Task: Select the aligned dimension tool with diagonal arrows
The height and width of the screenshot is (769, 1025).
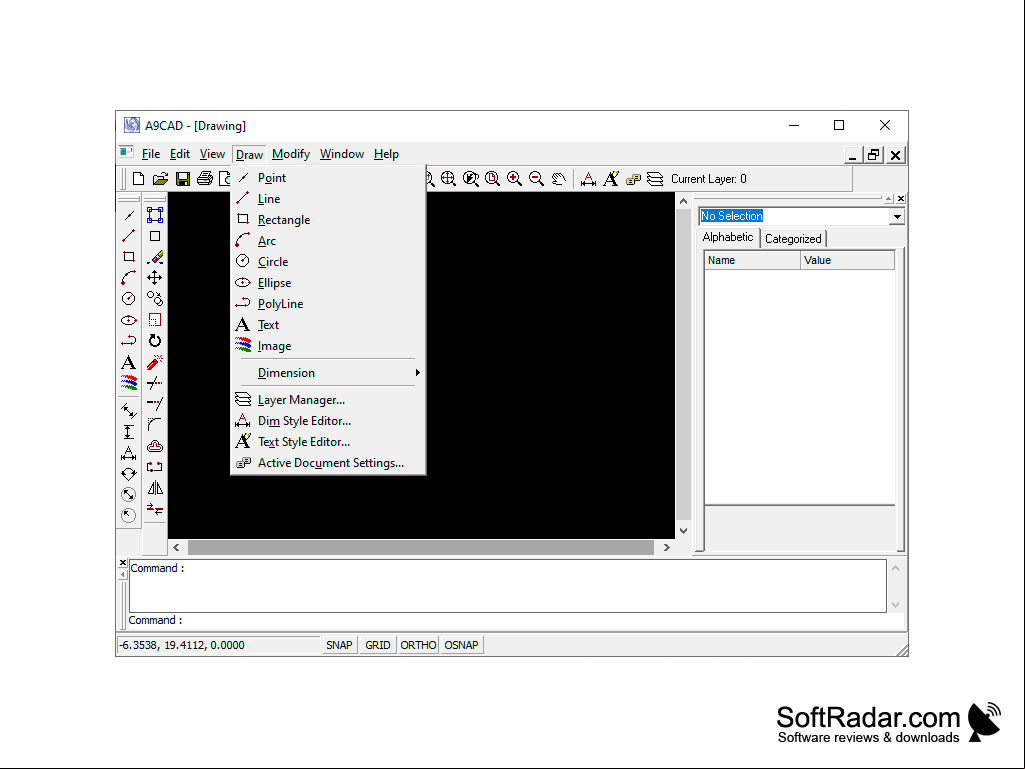Action: pos(129,411)
